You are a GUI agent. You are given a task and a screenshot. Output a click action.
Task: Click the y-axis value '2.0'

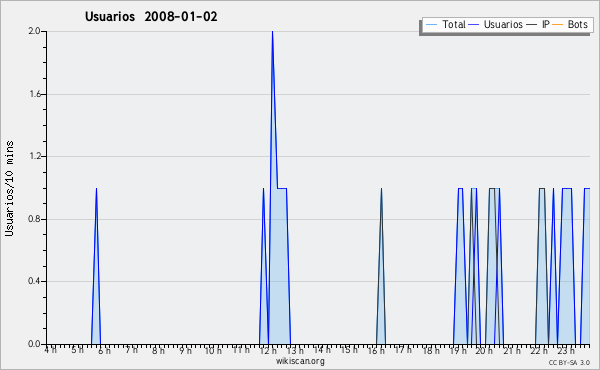click(34, 31)
